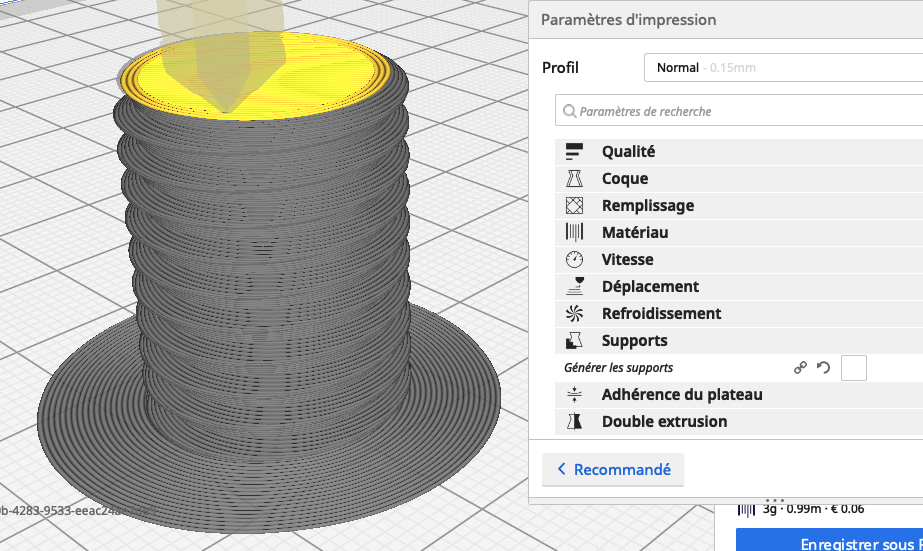Expand the Coque settings section
This screenshot has width=923, height=551.
[739, 178]
